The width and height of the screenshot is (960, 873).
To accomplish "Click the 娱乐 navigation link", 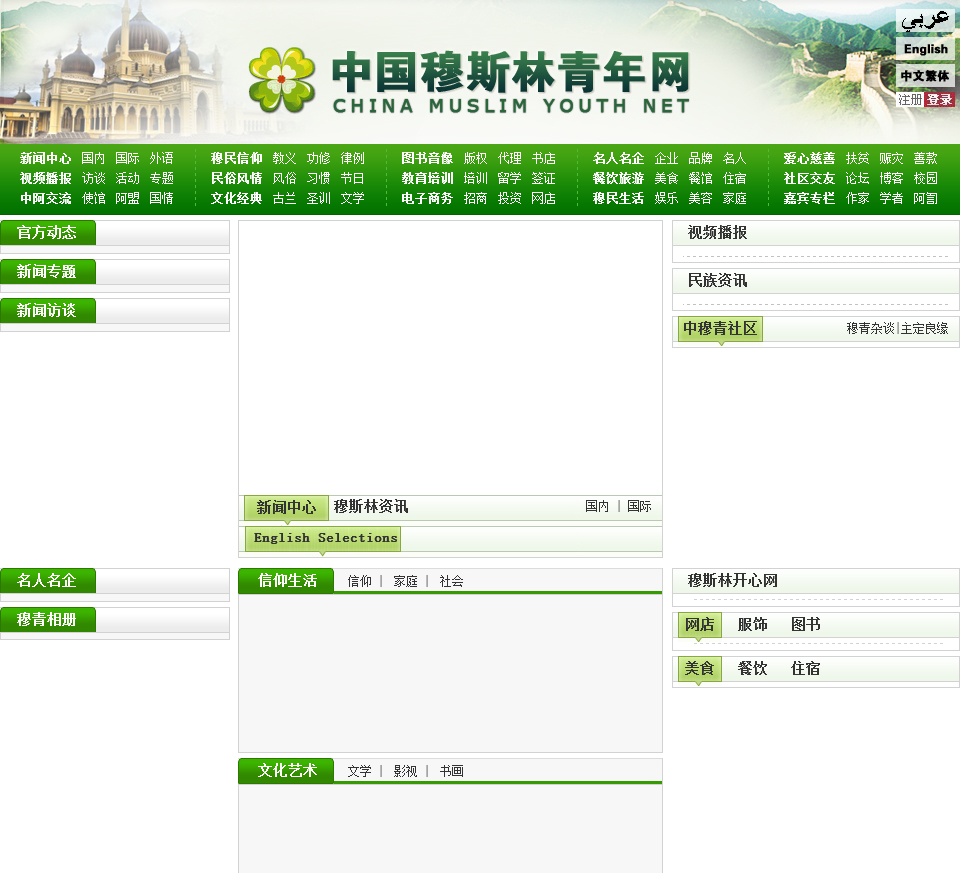I will pyautogui.click(x=666, y=198).
